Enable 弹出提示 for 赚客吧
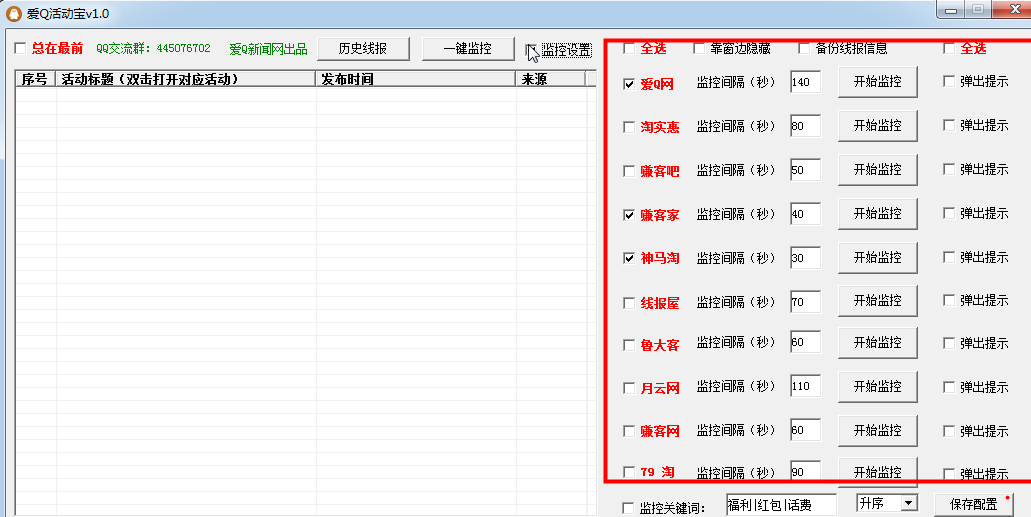Image resolution: width=1031 pixels, height=517 pixels. tap(949, 169)
